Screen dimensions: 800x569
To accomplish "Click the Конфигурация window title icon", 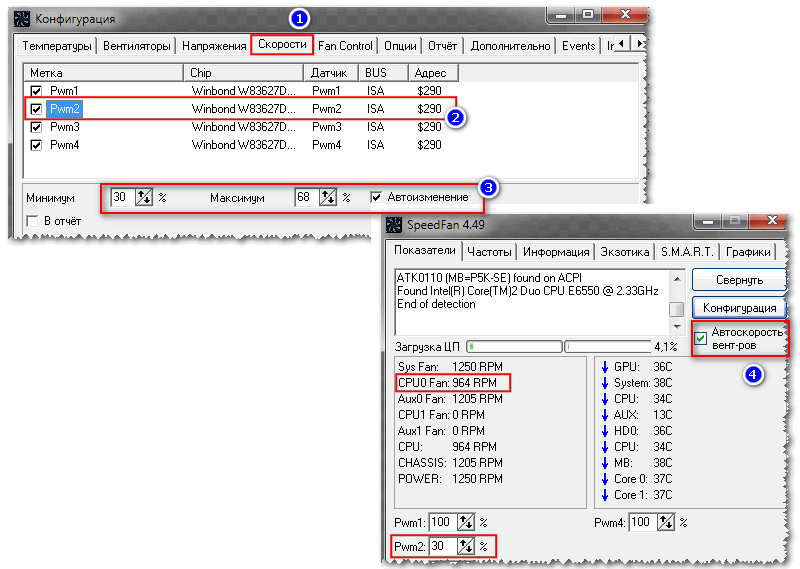I will [22, 19].
